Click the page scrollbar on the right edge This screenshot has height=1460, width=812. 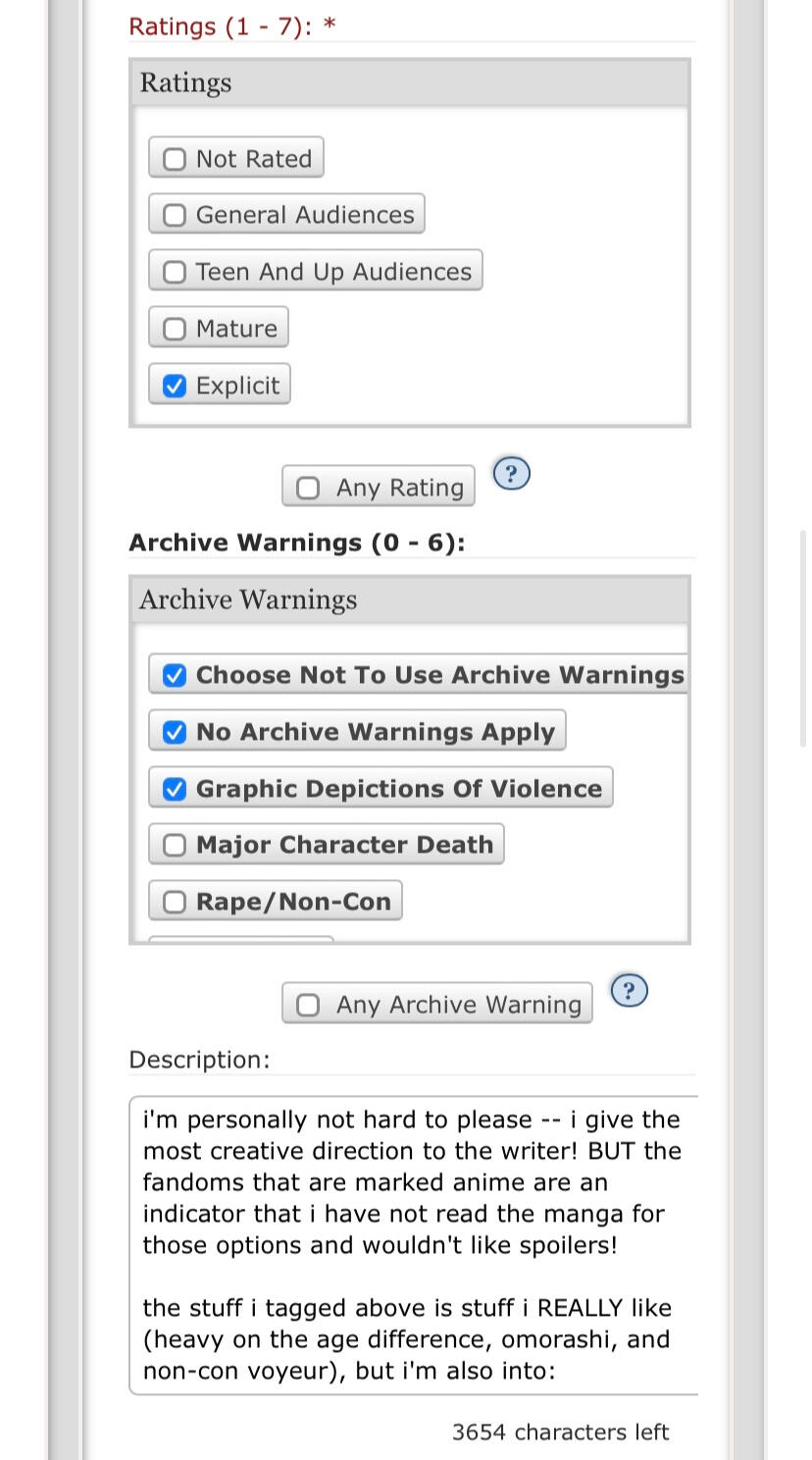804,638
